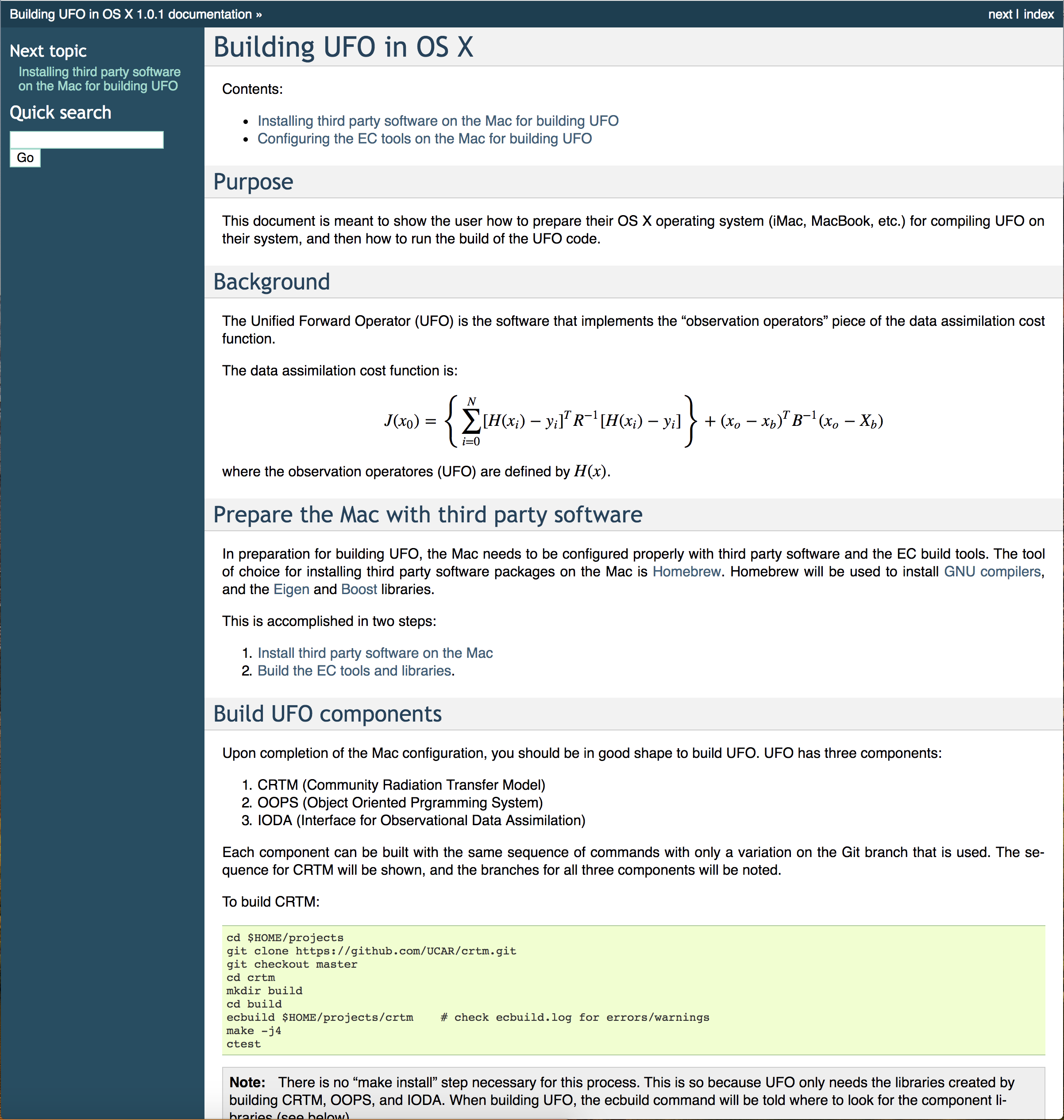Follow the Homebrew hyperlink
The image size is (1064, 1120).
686,572
